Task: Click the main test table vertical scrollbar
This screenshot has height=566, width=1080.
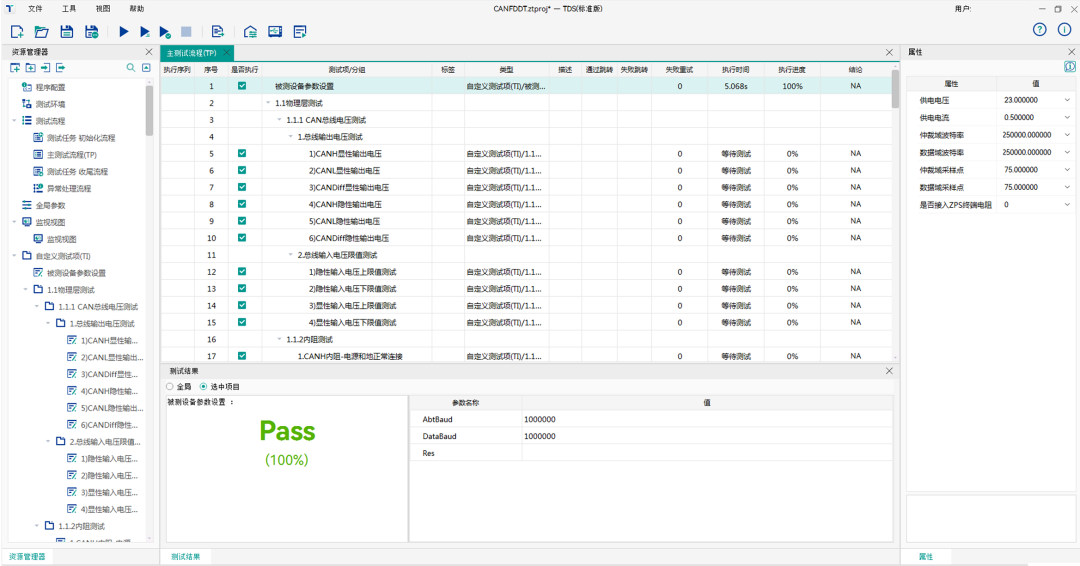Action: tap(895, 90)
